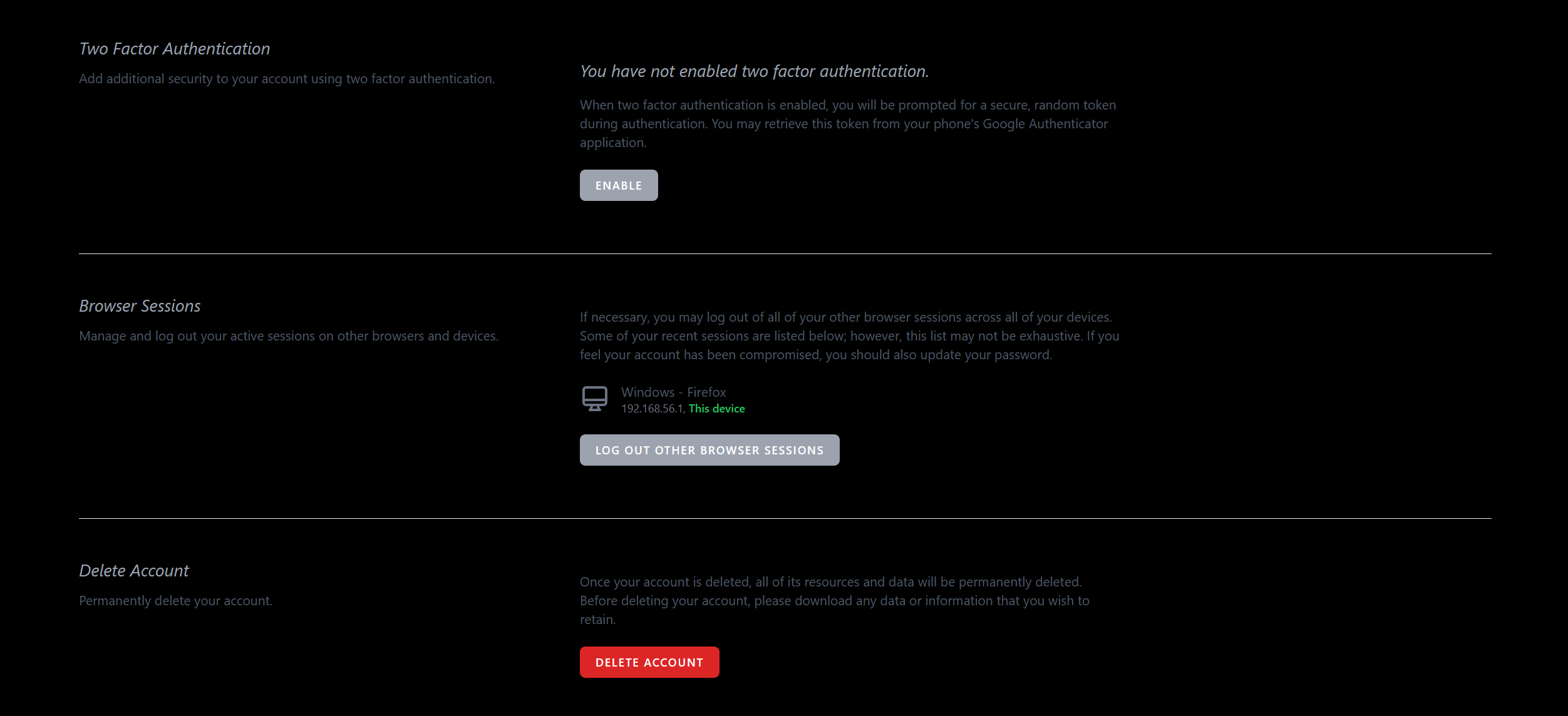
Task: Select the IP address 192.168.56.1 text
Action: pos(650,408)
